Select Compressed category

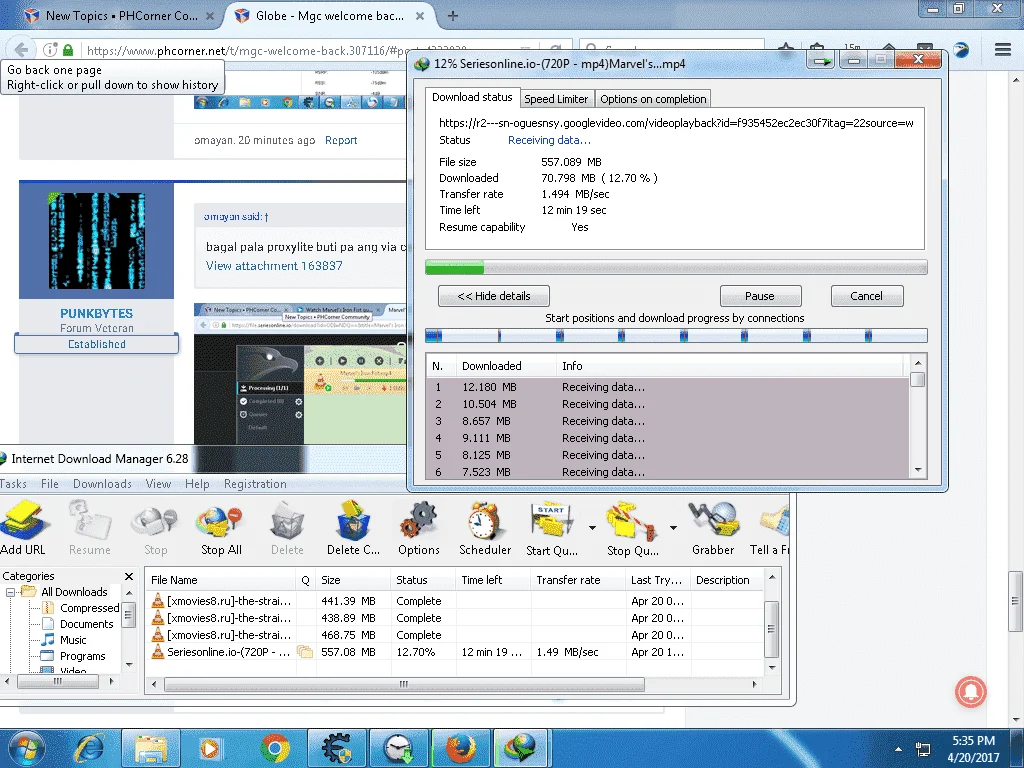[89, 608]
